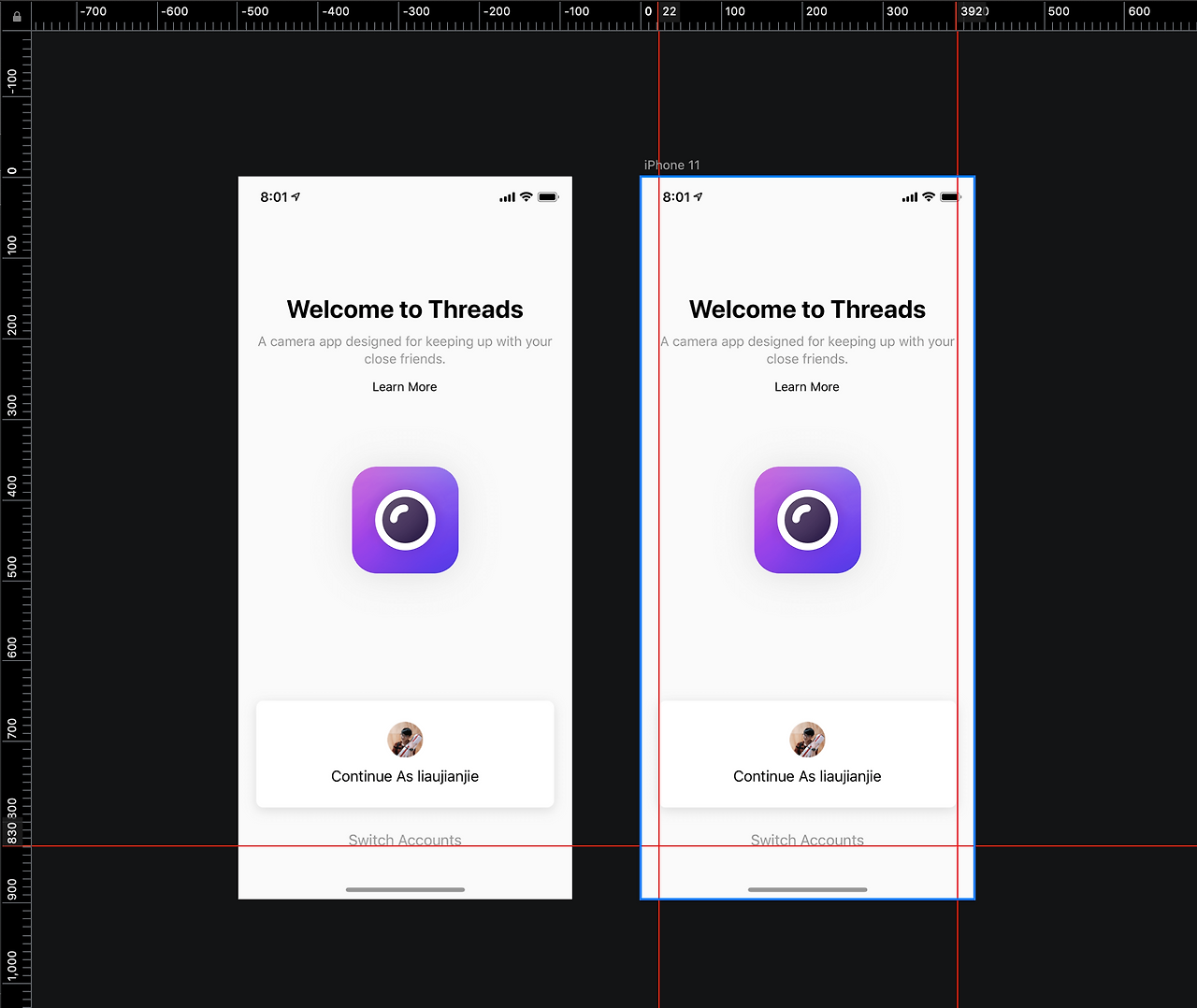Select the battery icon in iPhone 11 artboard
This screenshot has width=1197, height=1008.
[950, 197]
